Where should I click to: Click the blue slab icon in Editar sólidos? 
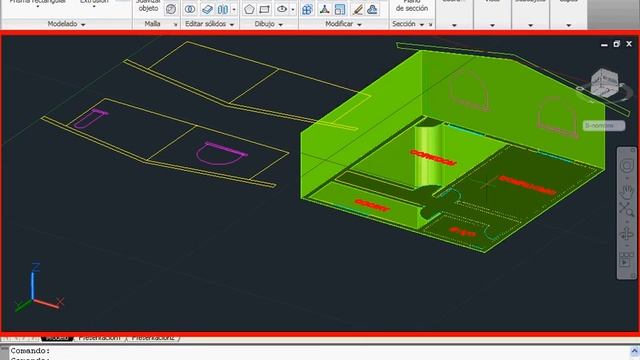click(207, 9)
